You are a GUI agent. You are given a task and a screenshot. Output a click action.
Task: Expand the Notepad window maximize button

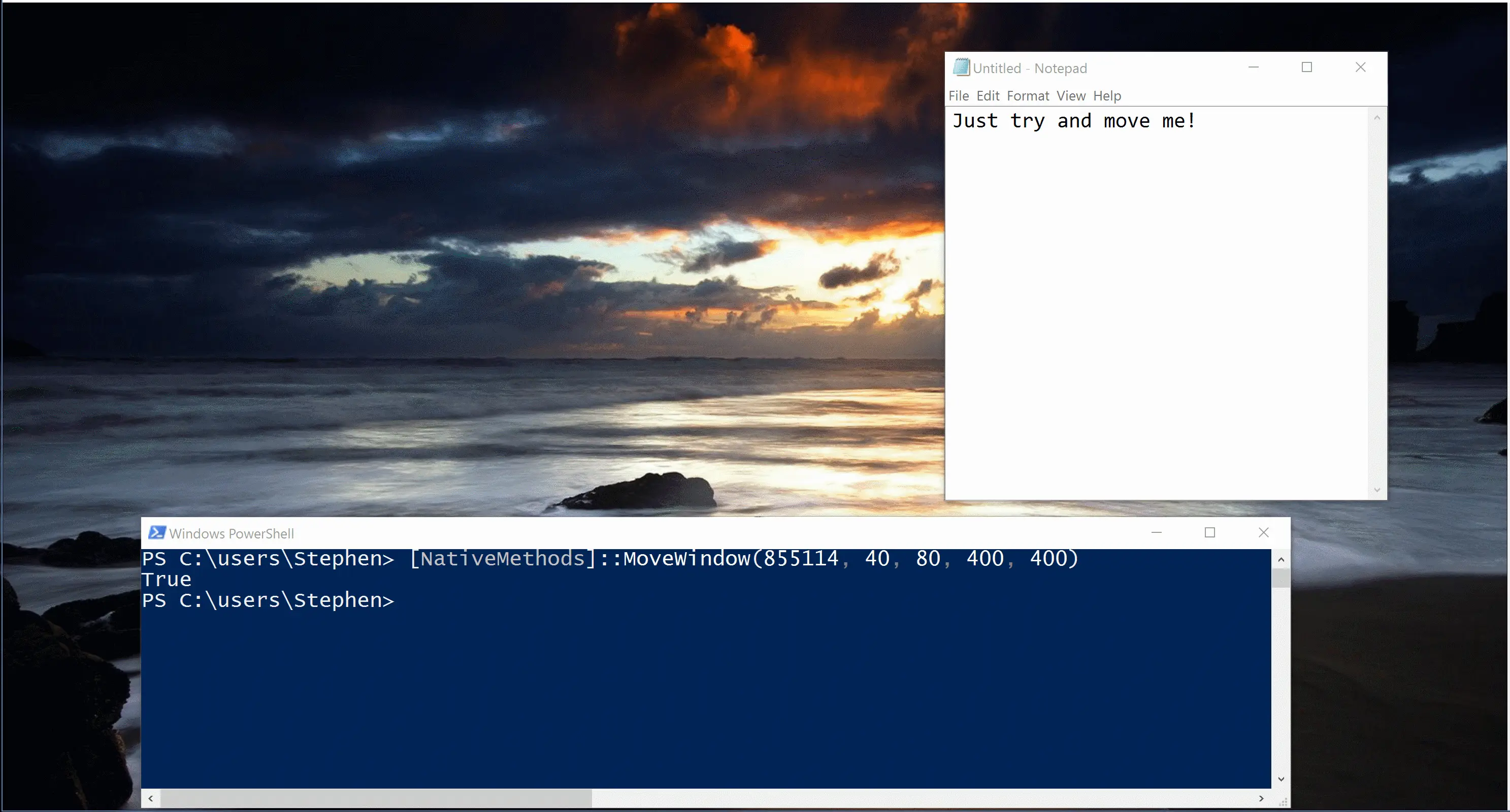pyautogui.click(x=1307, y=66)
